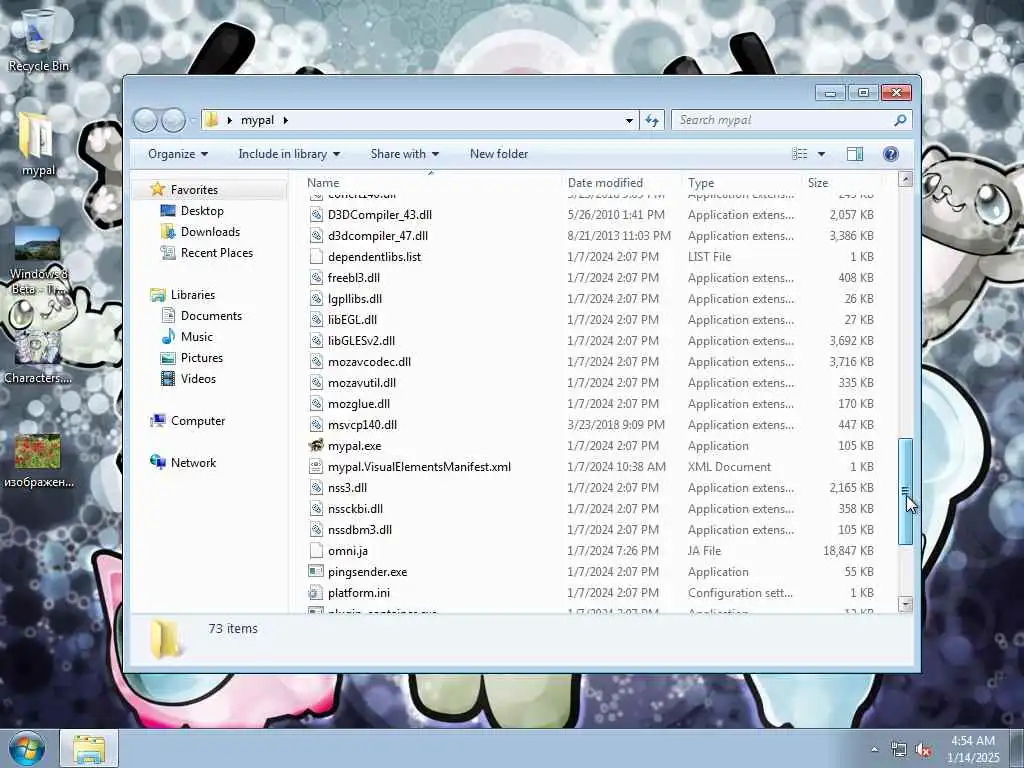The image size is (1024, 768).
Task: Select the pingsender.exe file icon
Action: 316,572
